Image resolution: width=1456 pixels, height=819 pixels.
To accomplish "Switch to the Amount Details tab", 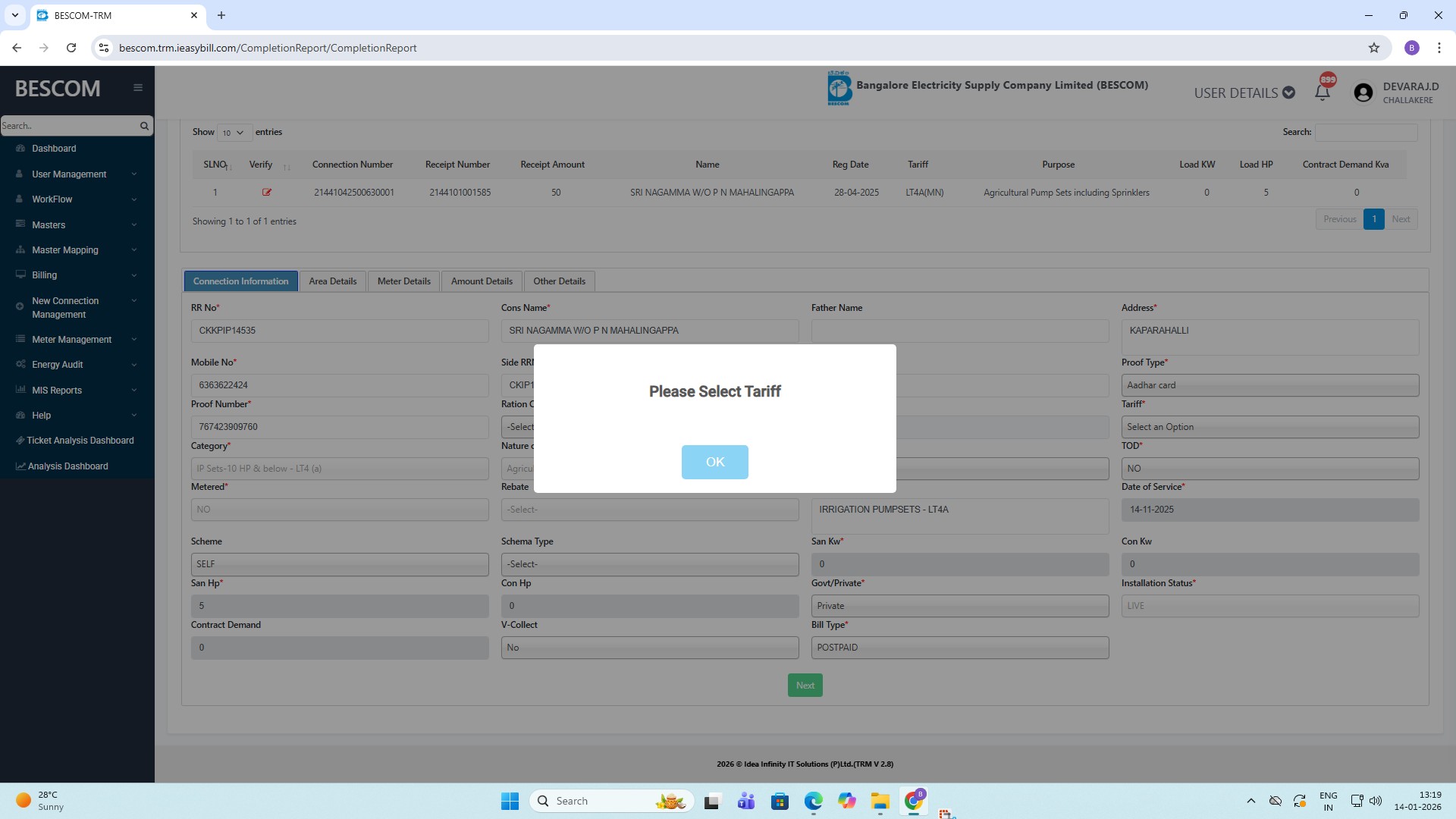I will click(482, 281).
